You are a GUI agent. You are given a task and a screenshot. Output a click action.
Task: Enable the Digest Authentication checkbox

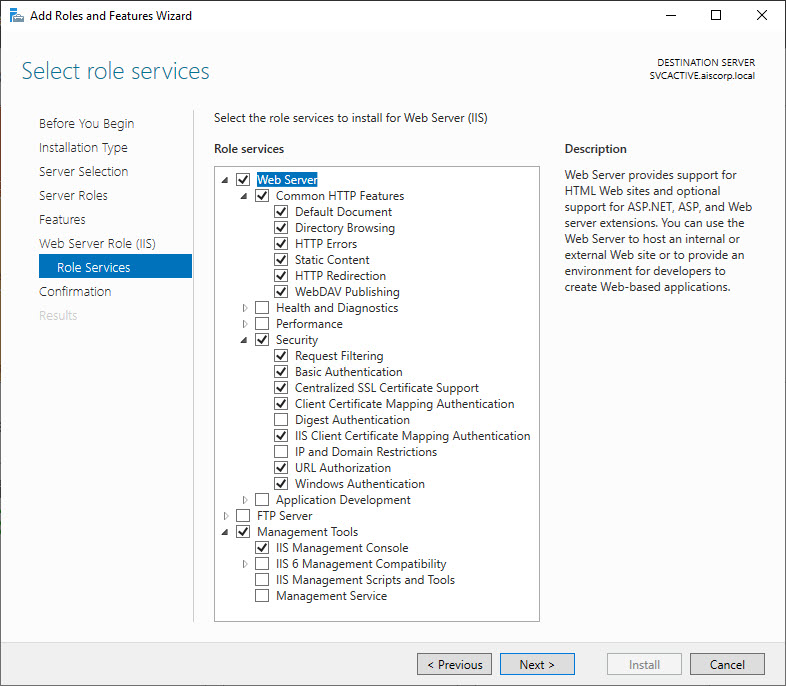coord(281,420)
